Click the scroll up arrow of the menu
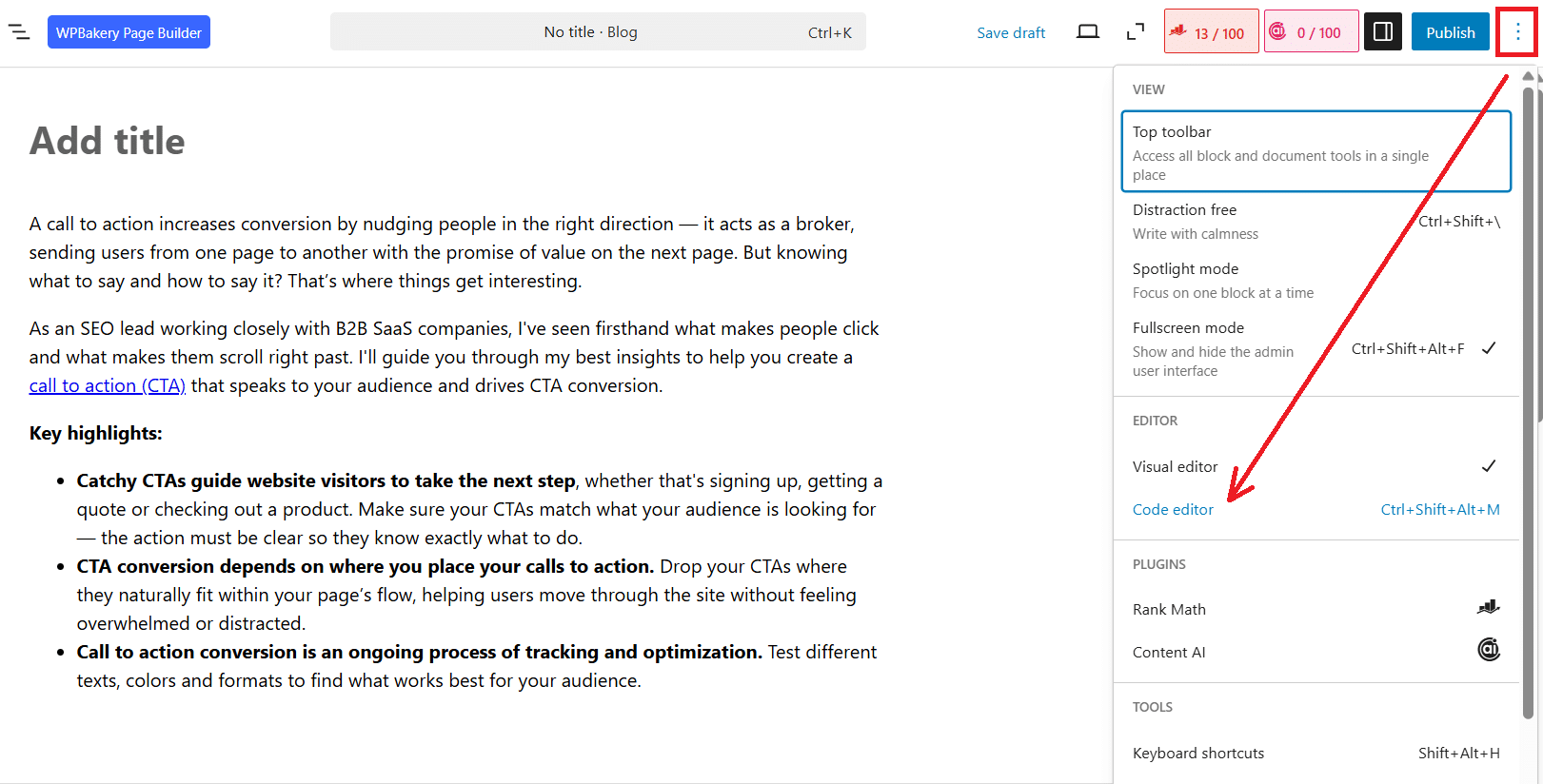This screenshot has height=784, width=1543. tap(1528, 76)
